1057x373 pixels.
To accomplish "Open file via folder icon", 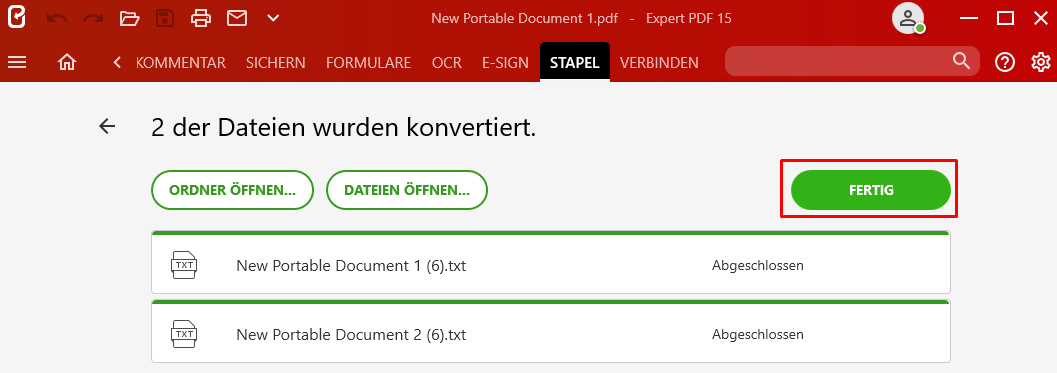I will [129, 18].
